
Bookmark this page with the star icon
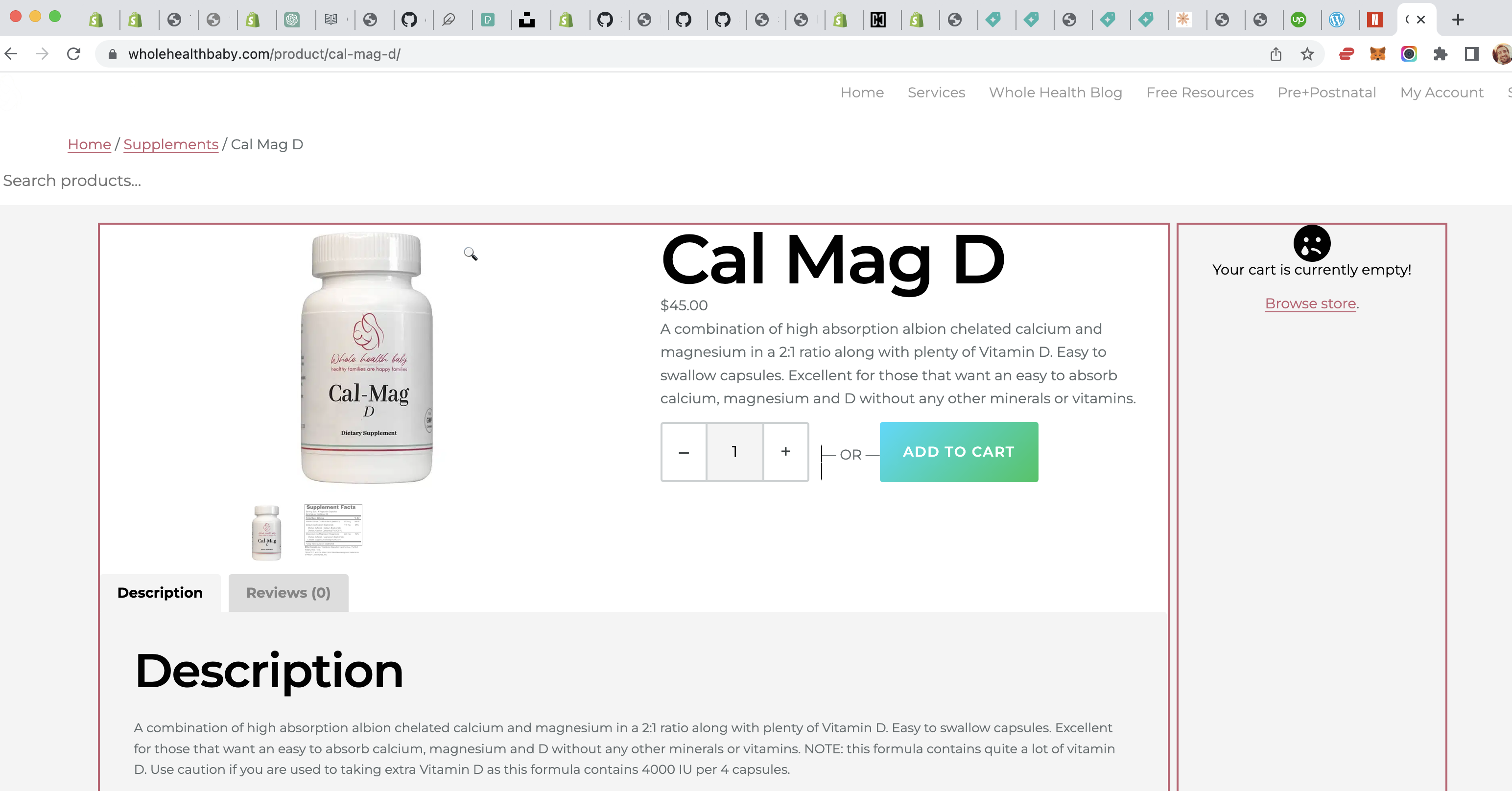1306,54
